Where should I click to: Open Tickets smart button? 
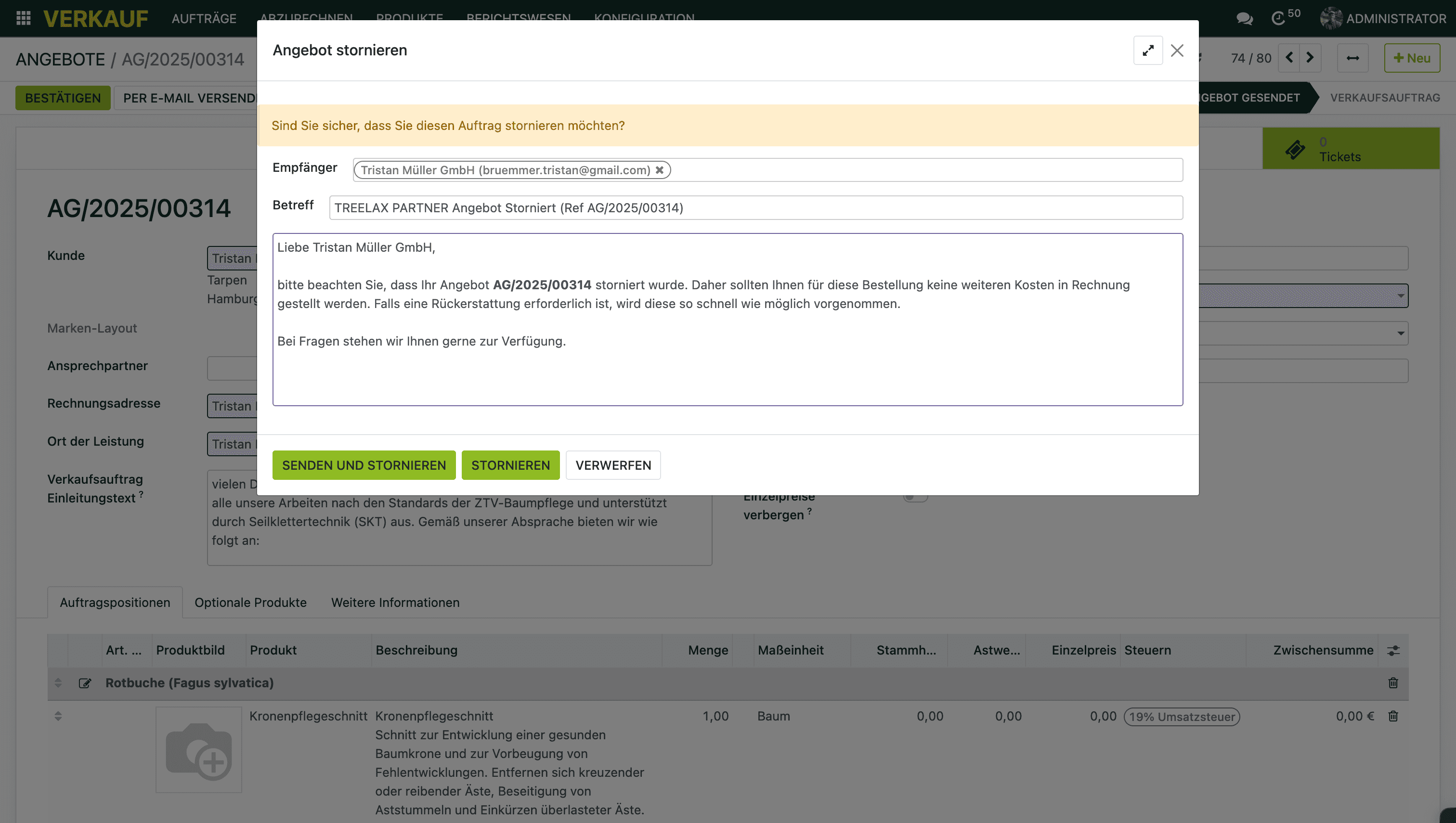pos(1350,149)
